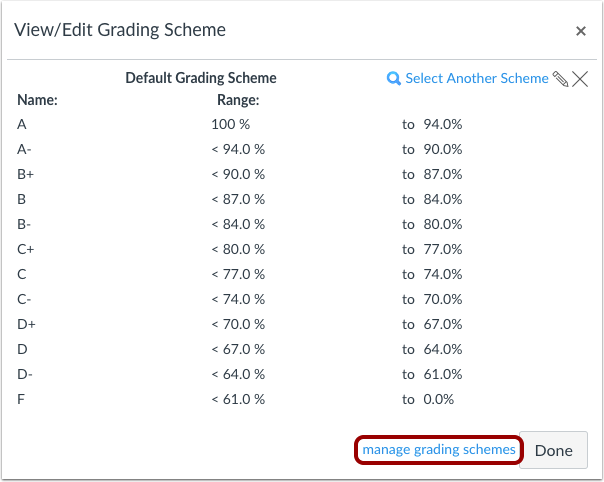Click the 'to 0.0%' lower bound
The height and width of the screenshot is (482, 604).
[428, 400]
